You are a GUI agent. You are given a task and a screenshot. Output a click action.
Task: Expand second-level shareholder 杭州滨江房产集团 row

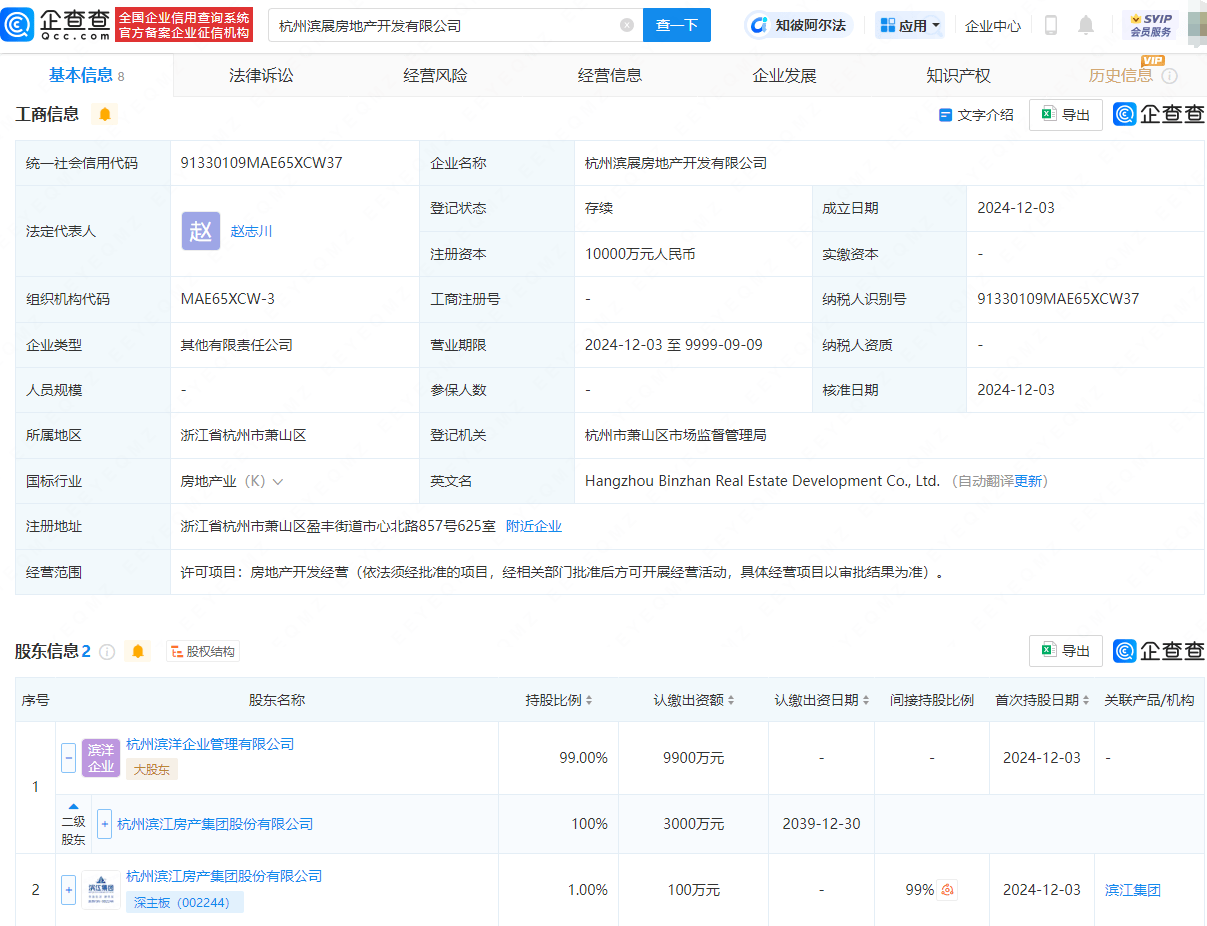[104, 824]
